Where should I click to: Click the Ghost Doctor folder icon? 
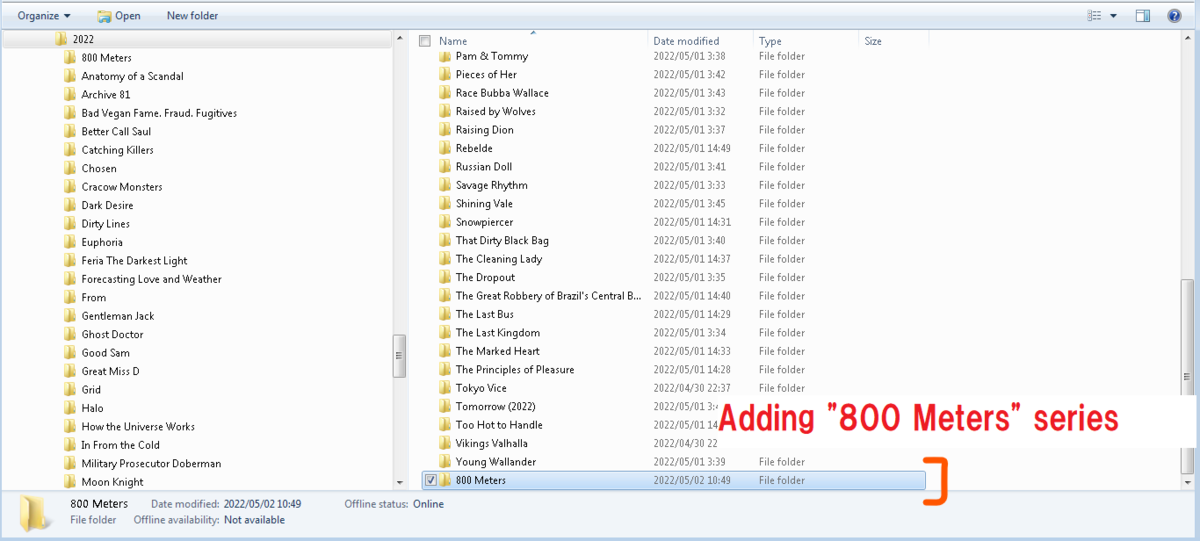[x=70, y=334]
